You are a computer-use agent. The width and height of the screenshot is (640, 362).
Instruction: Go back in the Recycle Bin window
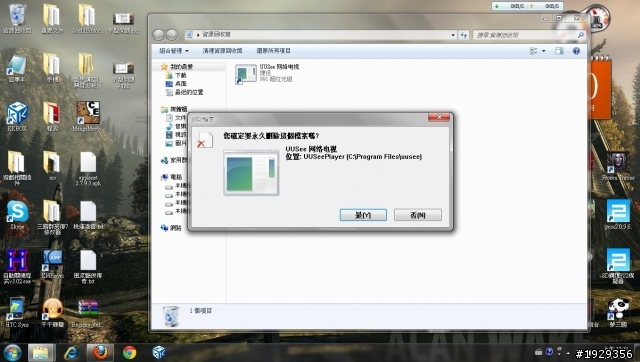pyautogui.click(x=158, y=35)
